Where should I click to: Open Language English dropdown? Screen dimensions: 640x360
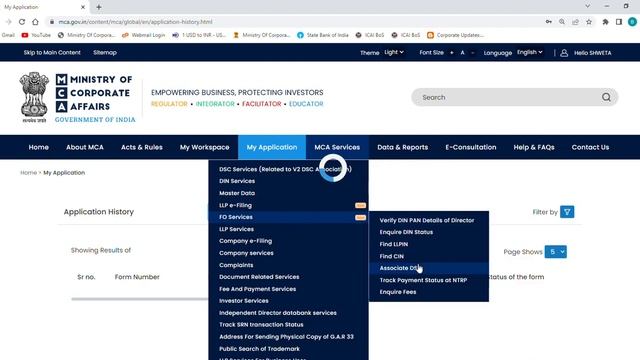(x=529, y=52)
